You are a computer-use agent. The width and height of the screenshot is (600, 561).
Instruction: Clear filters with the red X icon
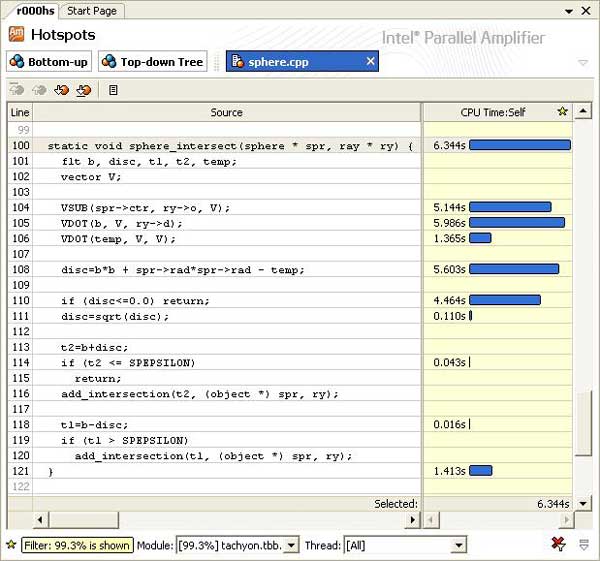pos(559,544)
